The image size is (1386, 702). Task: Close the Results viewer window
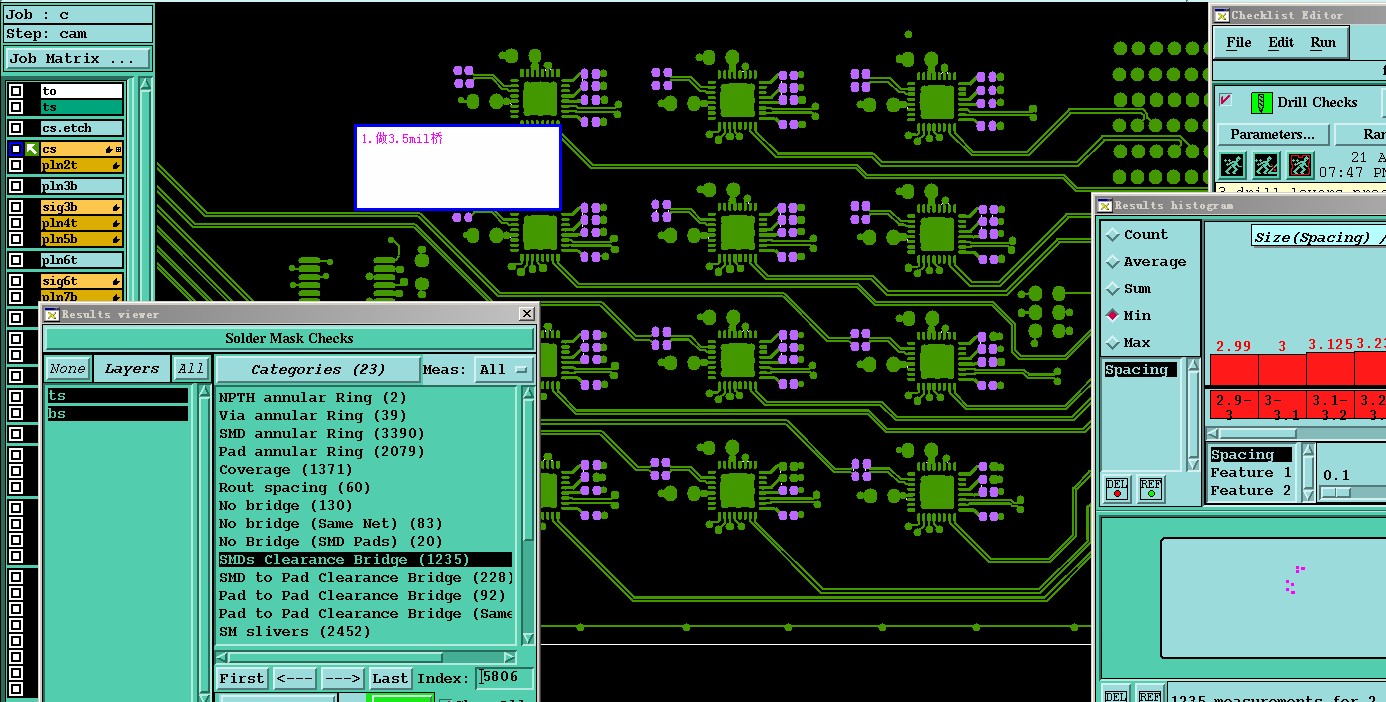tap(527, 314)
